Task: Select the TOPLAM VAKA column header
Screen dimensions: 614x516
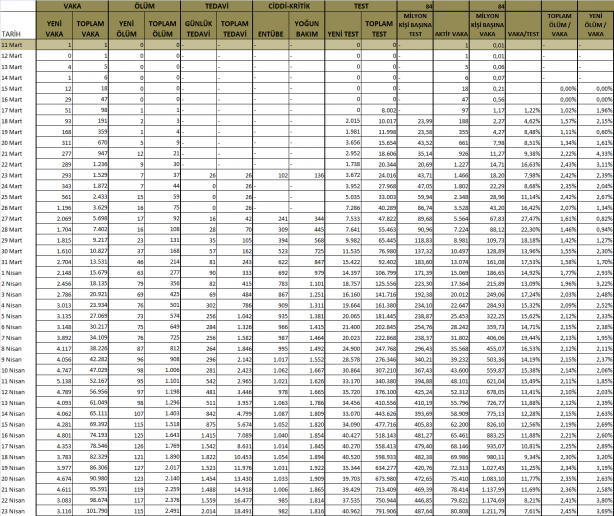Action: point(90,26)
